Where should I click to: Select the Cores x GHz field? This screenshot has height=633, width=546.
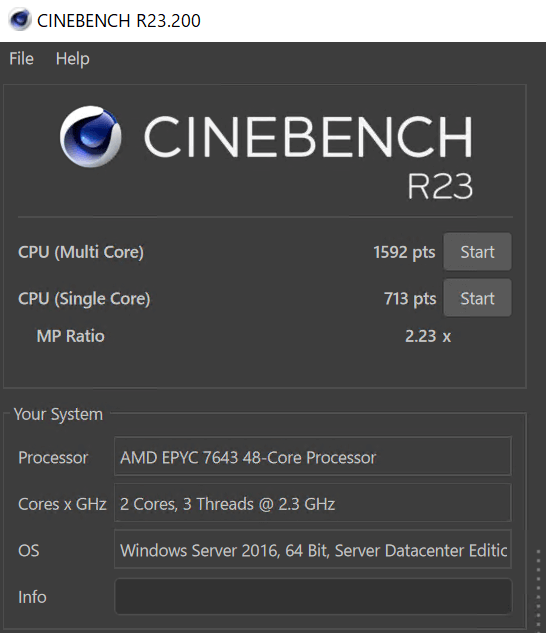[x=313, y=503]
